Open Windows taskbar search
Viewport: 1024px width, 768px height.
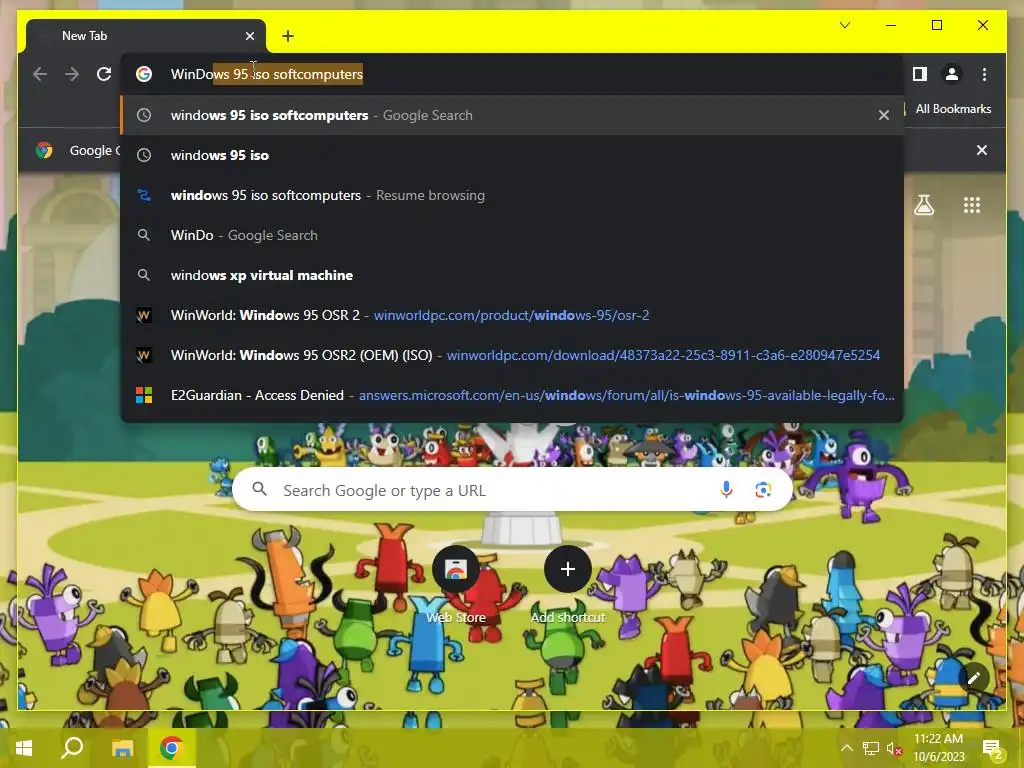(72, 748)
